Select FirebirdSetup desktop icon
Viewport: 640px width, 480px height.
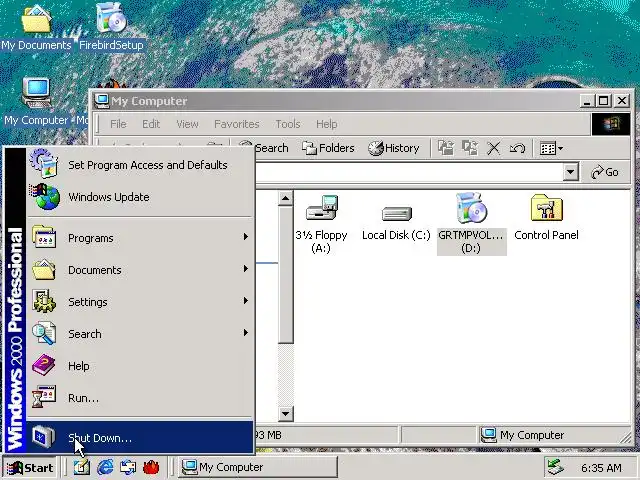click(x=111, y=28)
